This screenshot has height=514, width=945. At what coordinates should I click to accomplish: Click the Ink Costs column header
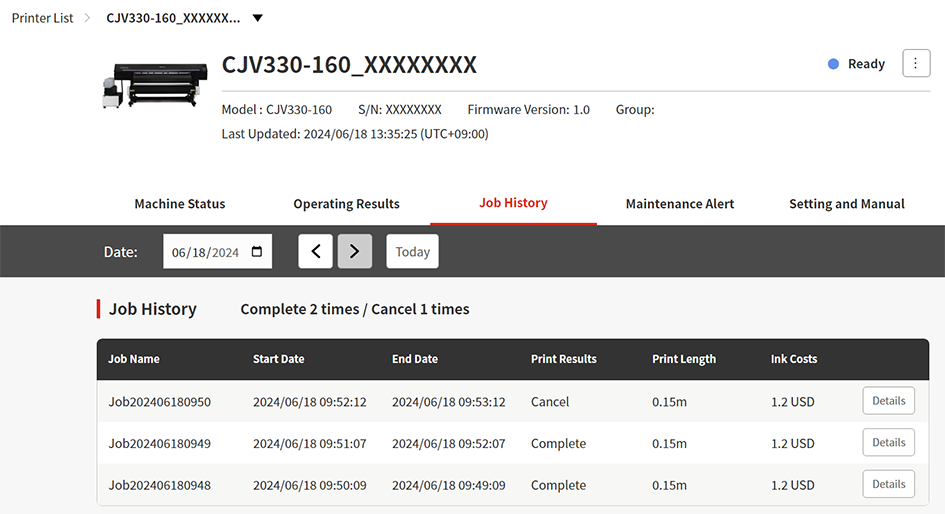(794, 359)
